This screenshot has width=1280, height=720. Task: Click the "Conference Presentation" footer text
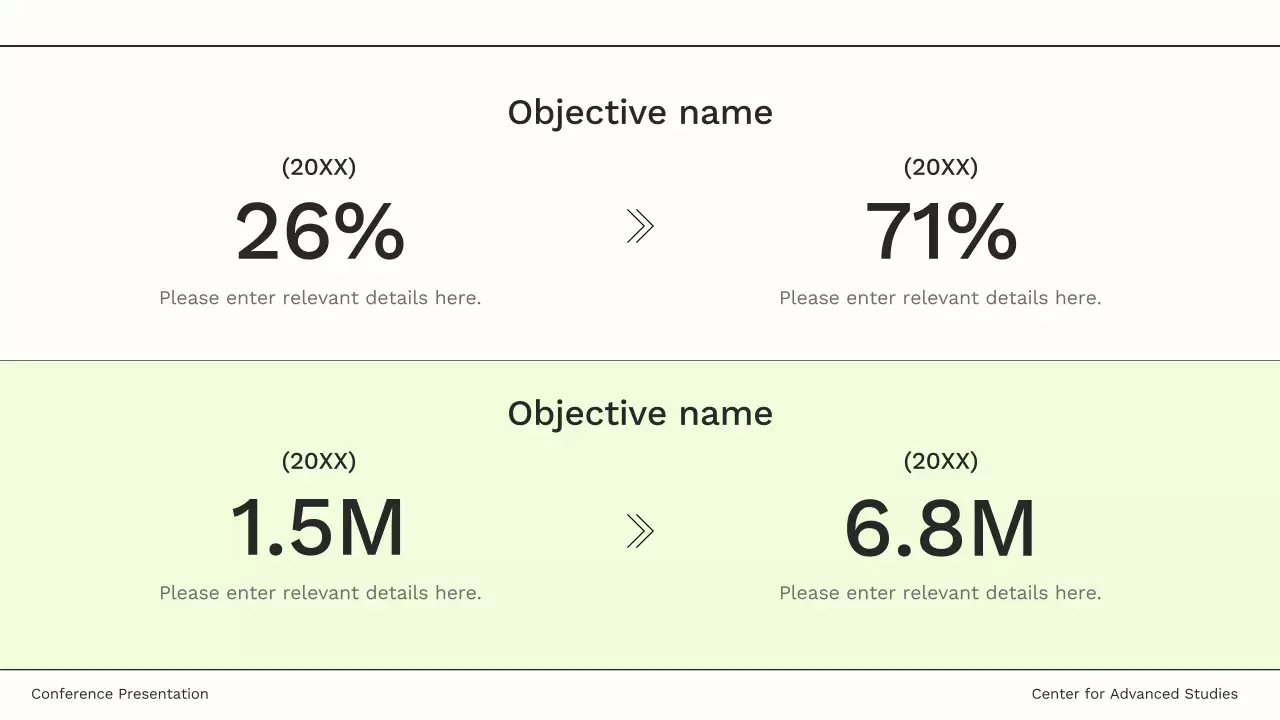pos(120,694)
